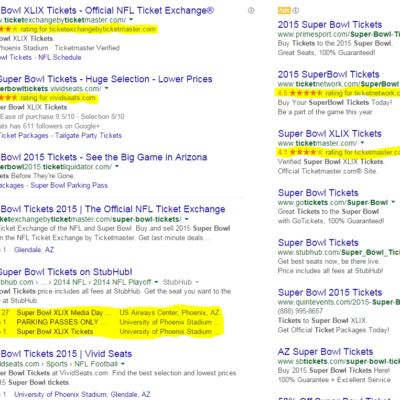Image resolution: width=400 pixels, height=400 pixels.
Task: Open the ticketmaster.com ad URL dropdown arrow
Action: pyautogui.click(x=362, y=143)
